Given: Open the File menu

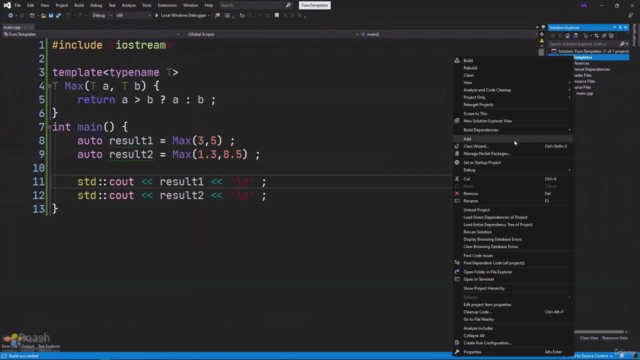Looking at the screenshot, I should [x=18, y=5].
